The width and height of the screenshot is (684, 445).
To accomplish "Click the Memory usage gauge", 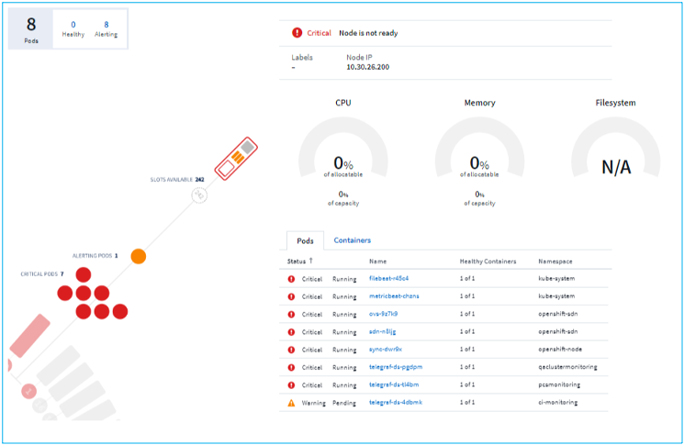I will (479, 148).
